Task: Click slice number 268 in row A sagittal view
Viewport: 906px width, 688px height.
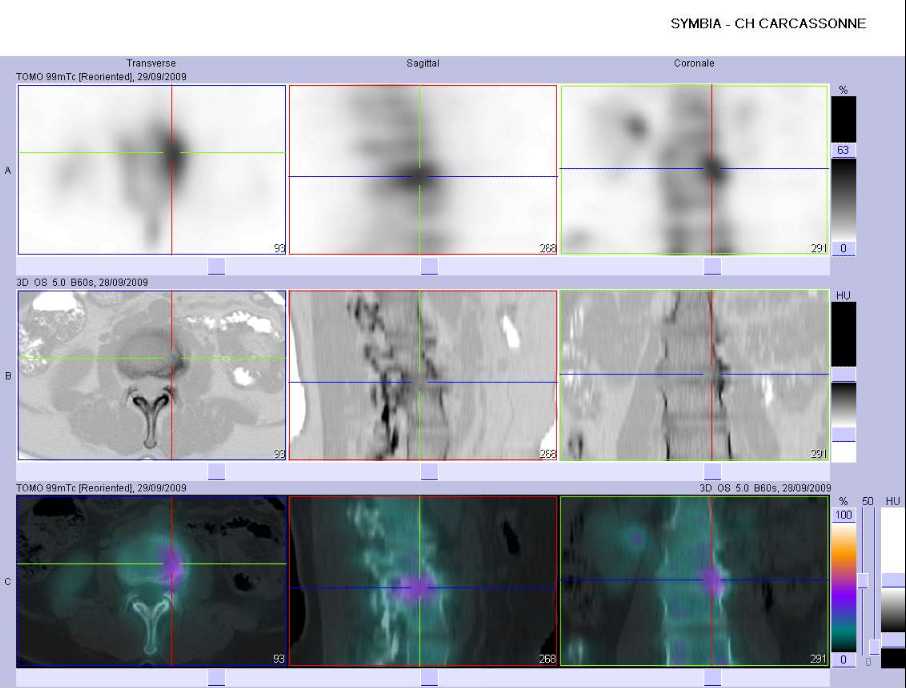Action: [x=547, y=248]
